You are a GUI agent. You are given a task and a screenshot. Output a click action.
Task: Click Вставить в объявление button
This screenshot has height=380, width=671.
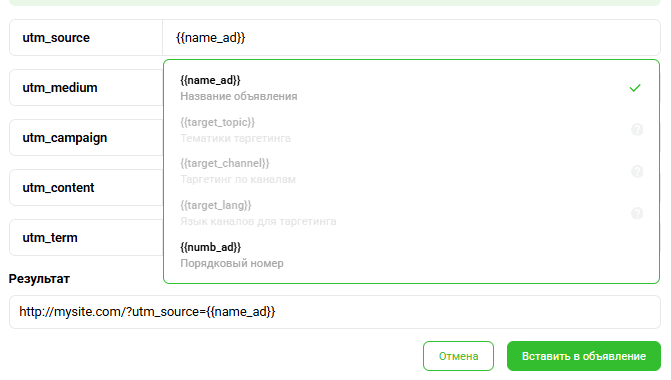pos(584,356)
